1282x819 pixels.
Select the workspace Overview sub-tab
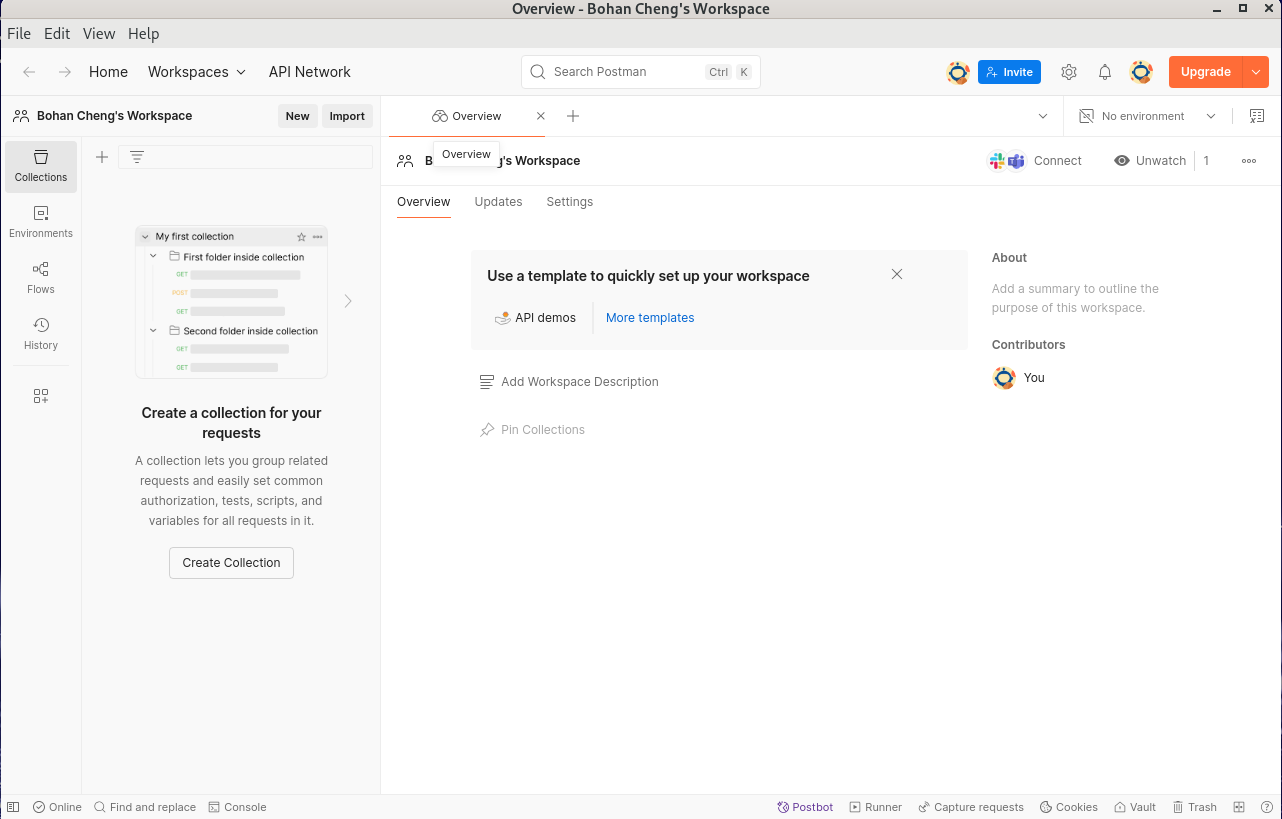424,202
